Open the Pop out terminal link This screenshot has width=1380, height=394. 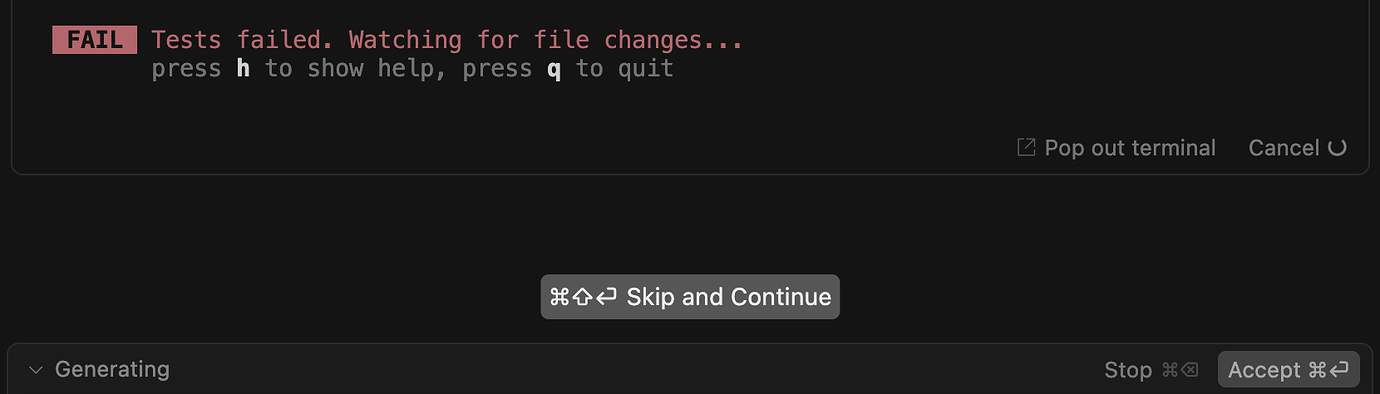point(1117,148)
